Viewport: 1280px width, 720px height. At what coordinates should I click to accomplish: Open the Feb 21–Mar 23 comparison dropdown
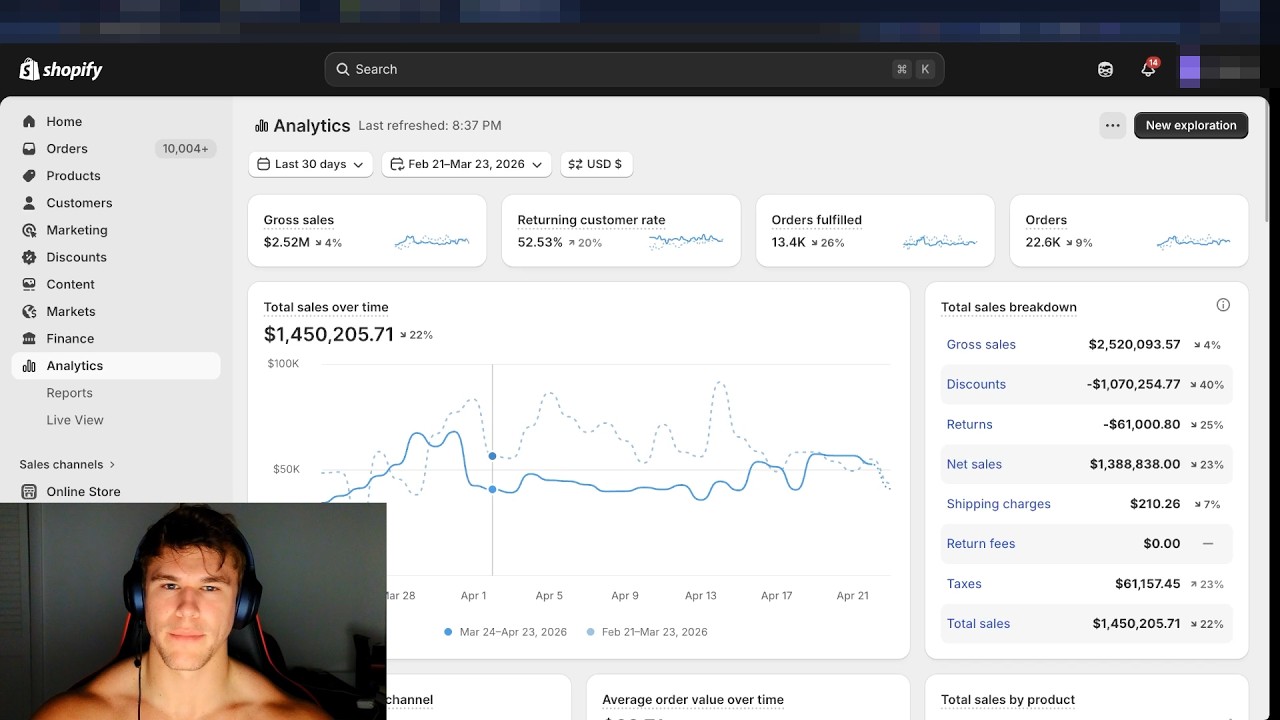[x=466, y=164]
